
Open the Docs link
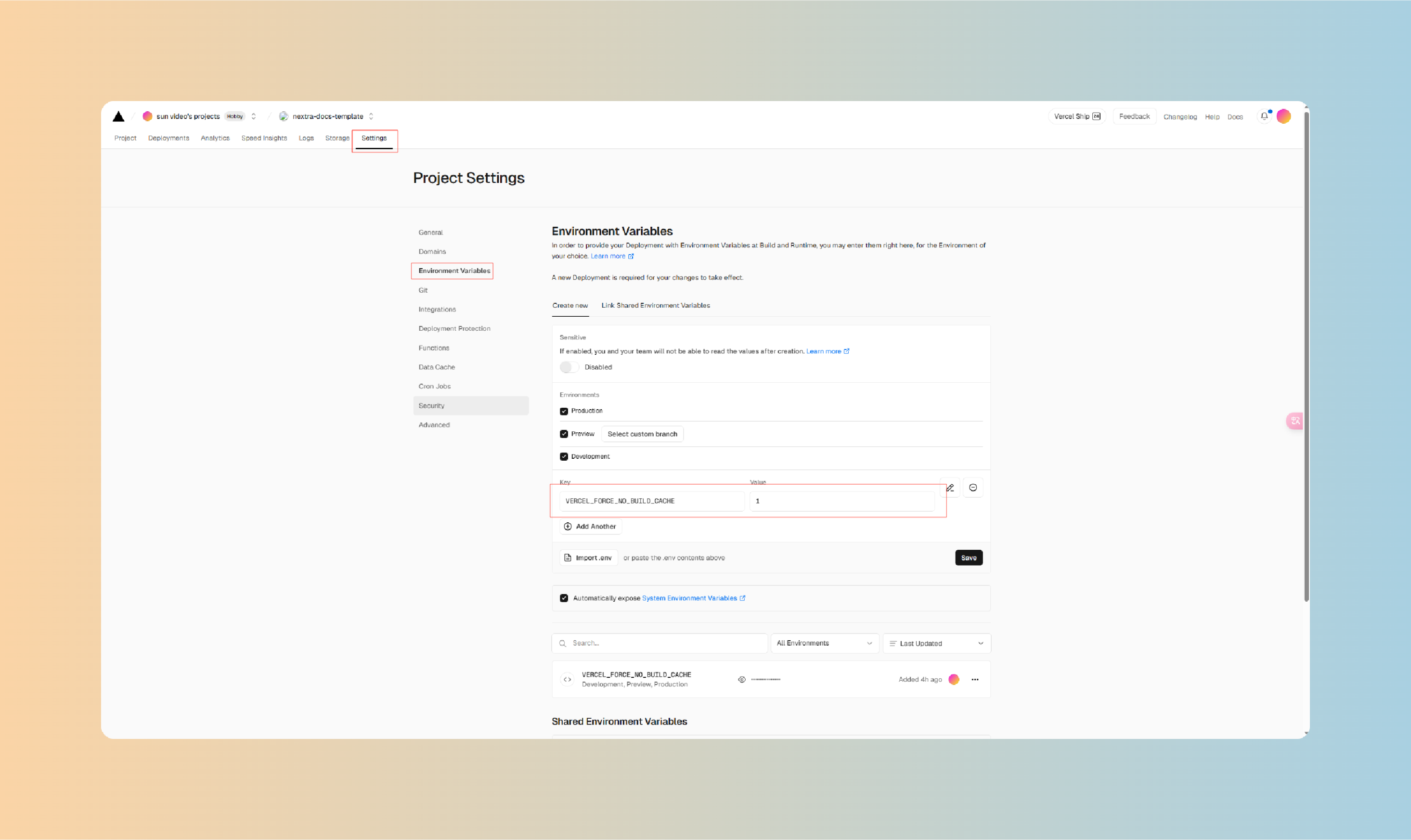[x=1235, y=117]
